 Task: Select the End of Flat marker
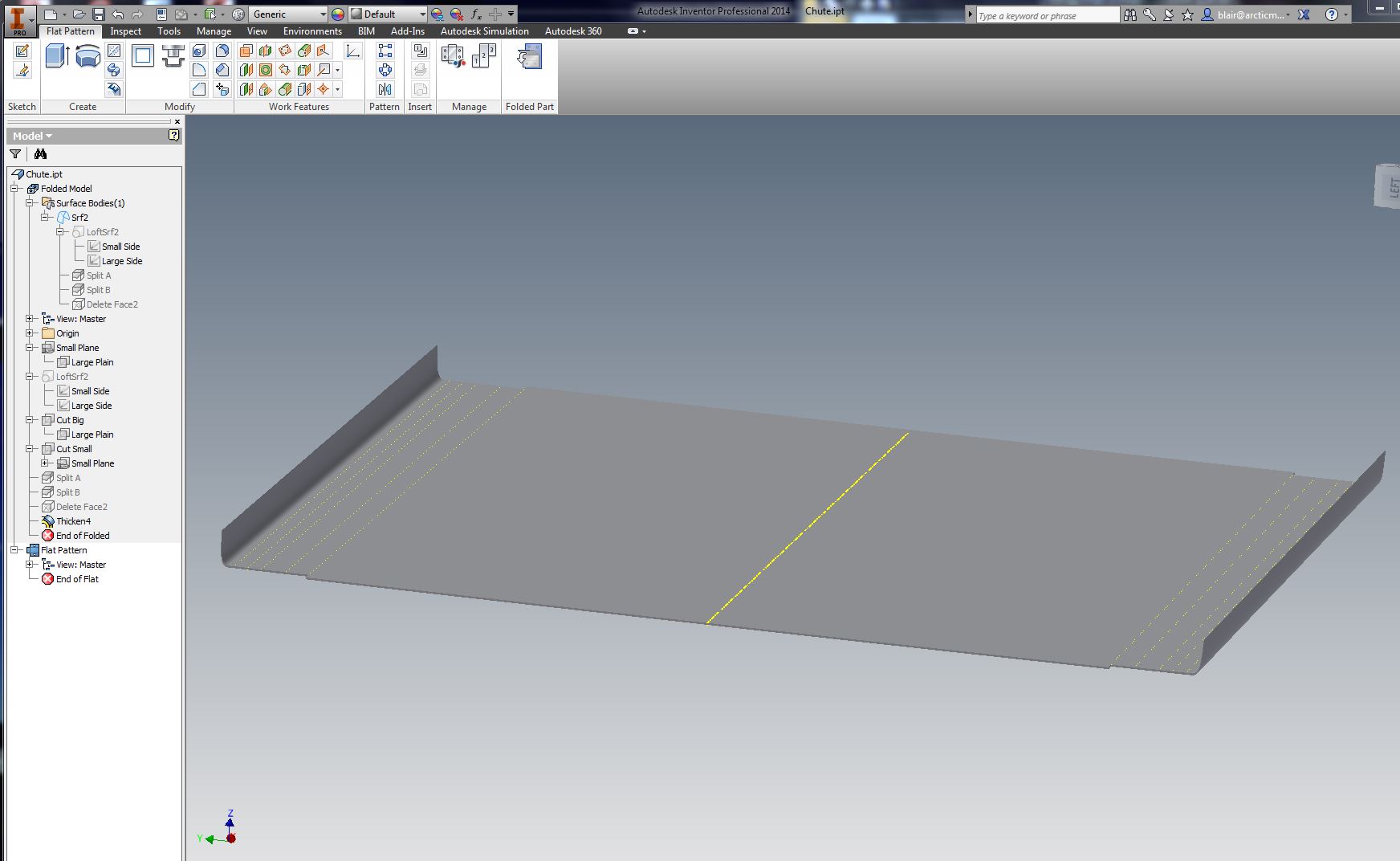[x=77, y=579]
